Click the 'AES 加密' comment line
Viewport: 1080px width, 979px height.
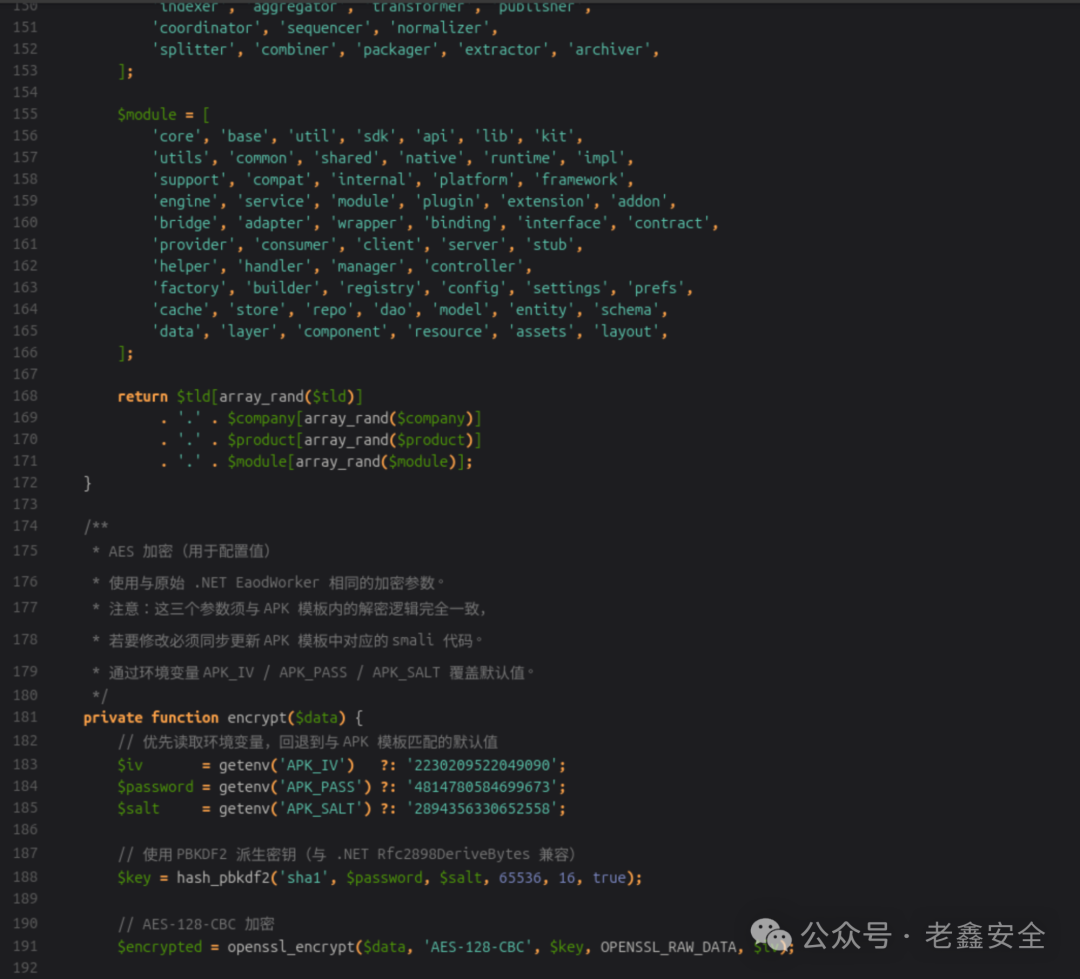(x=182, y=551)
